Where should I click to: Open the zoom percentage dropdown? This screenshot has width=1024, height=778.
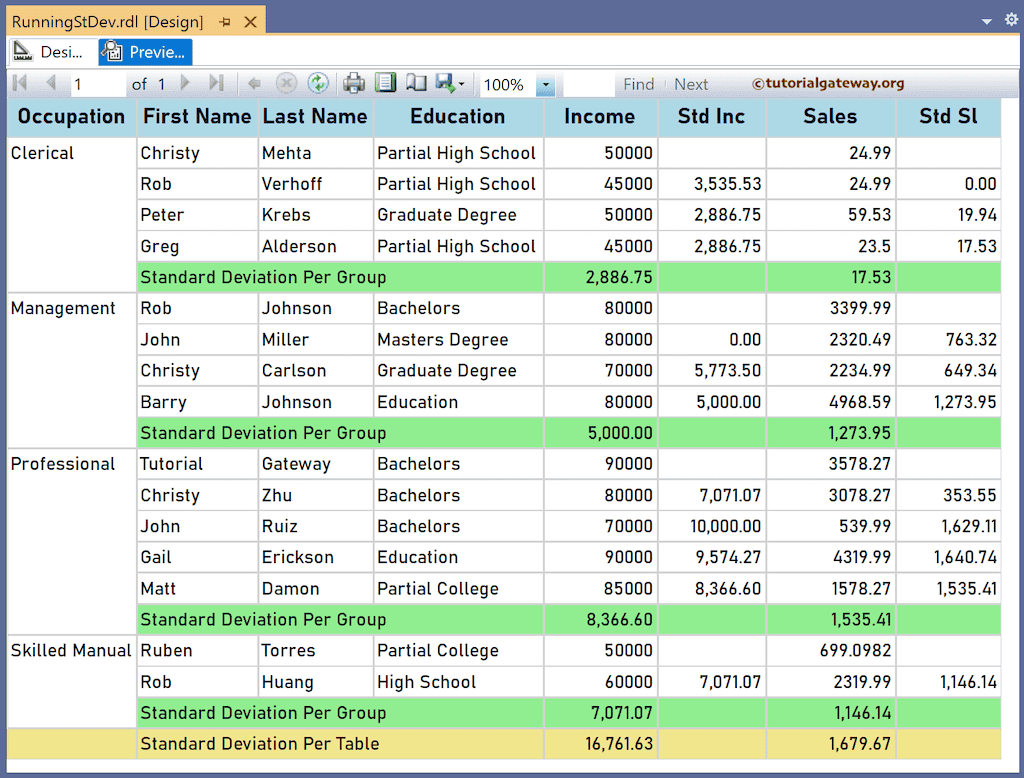point(545,85)
